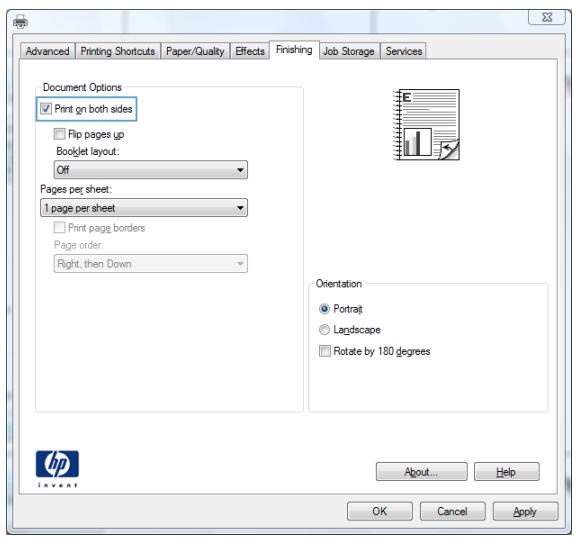Cancel the print settings dialog
The height and width of the screenshot is (539, 576).
[x=452, y=511]
